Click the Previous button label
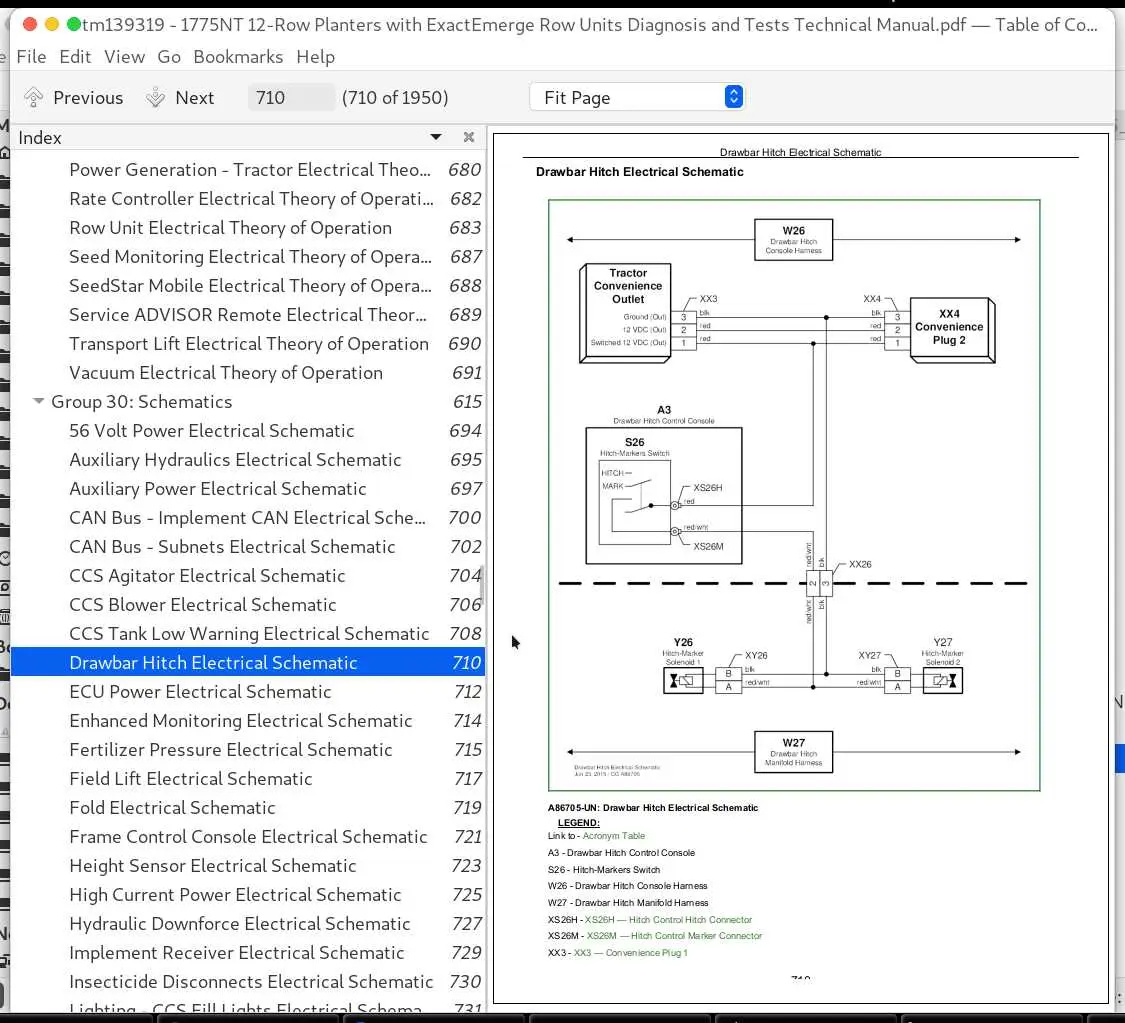This screenshot has height=1023, width=1125. [88, 98]
